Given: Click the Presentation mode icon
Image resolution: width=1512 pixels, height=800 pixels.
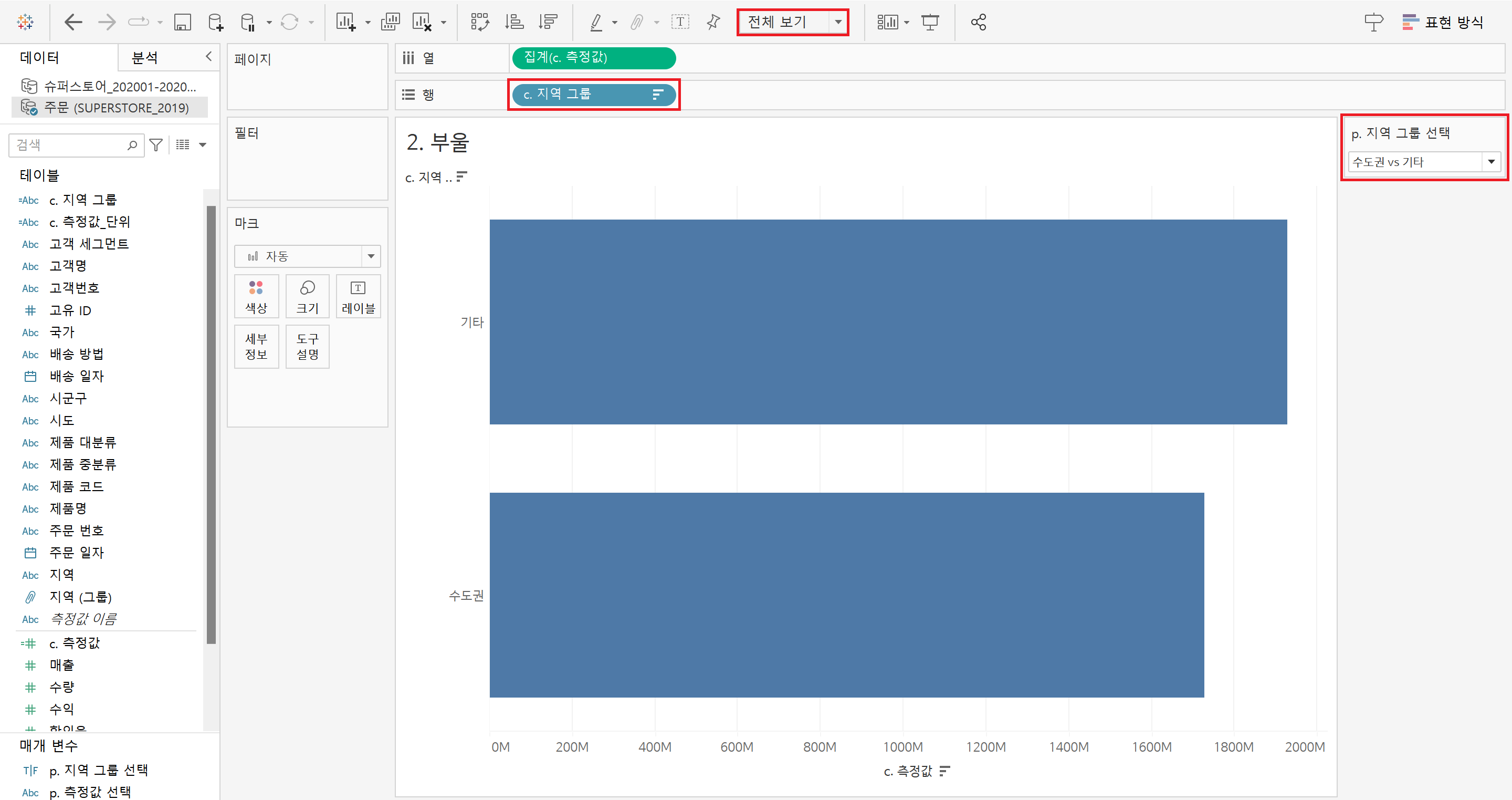Looking at the screenshot, I should click(930, 22).
